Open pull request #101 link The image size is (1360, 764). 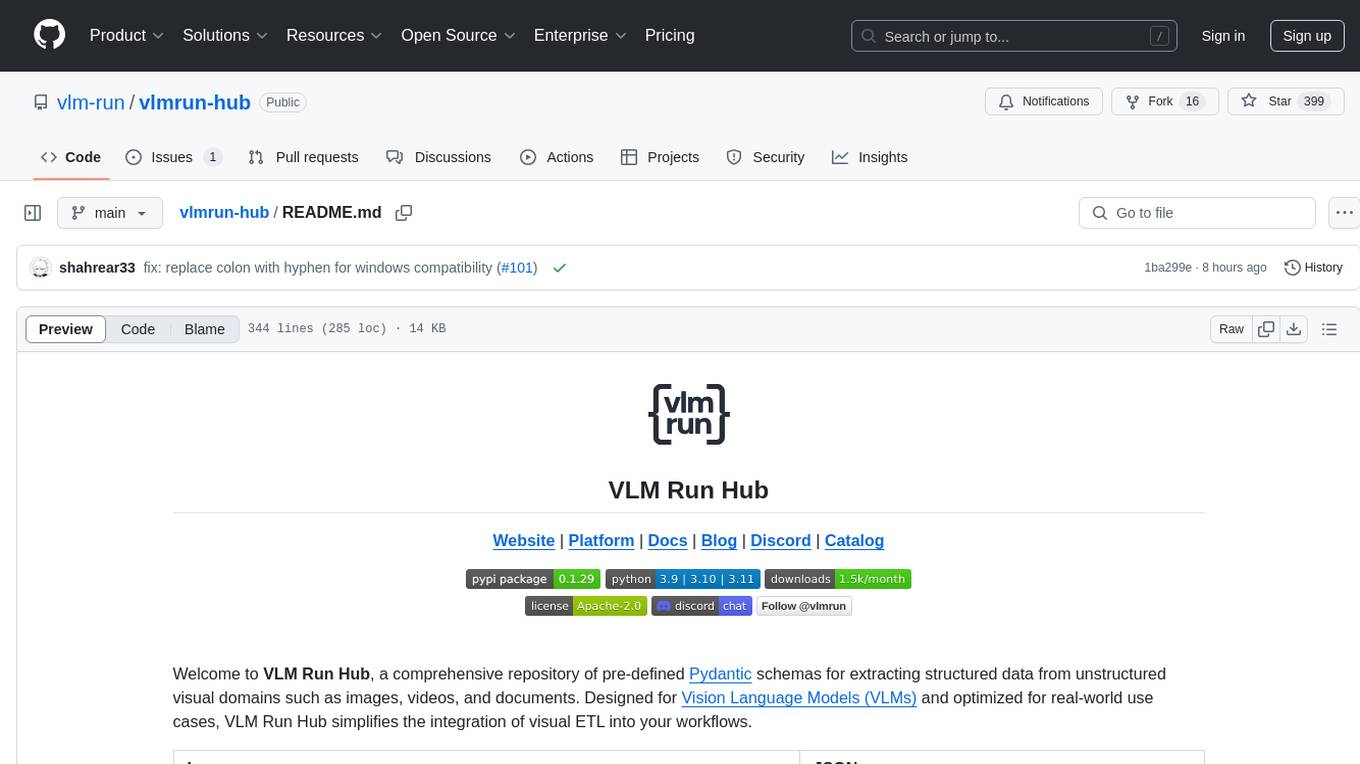(x=517, y=268)
